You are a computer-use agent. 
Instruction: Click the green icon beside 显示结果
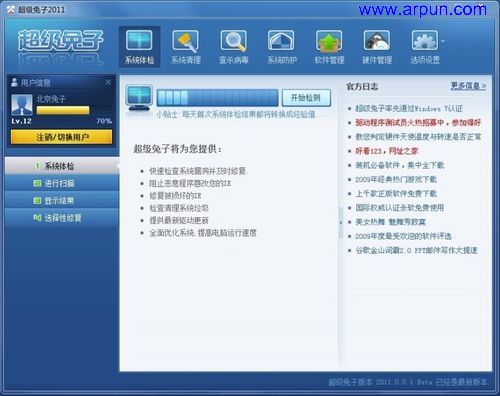click(37, 201)
